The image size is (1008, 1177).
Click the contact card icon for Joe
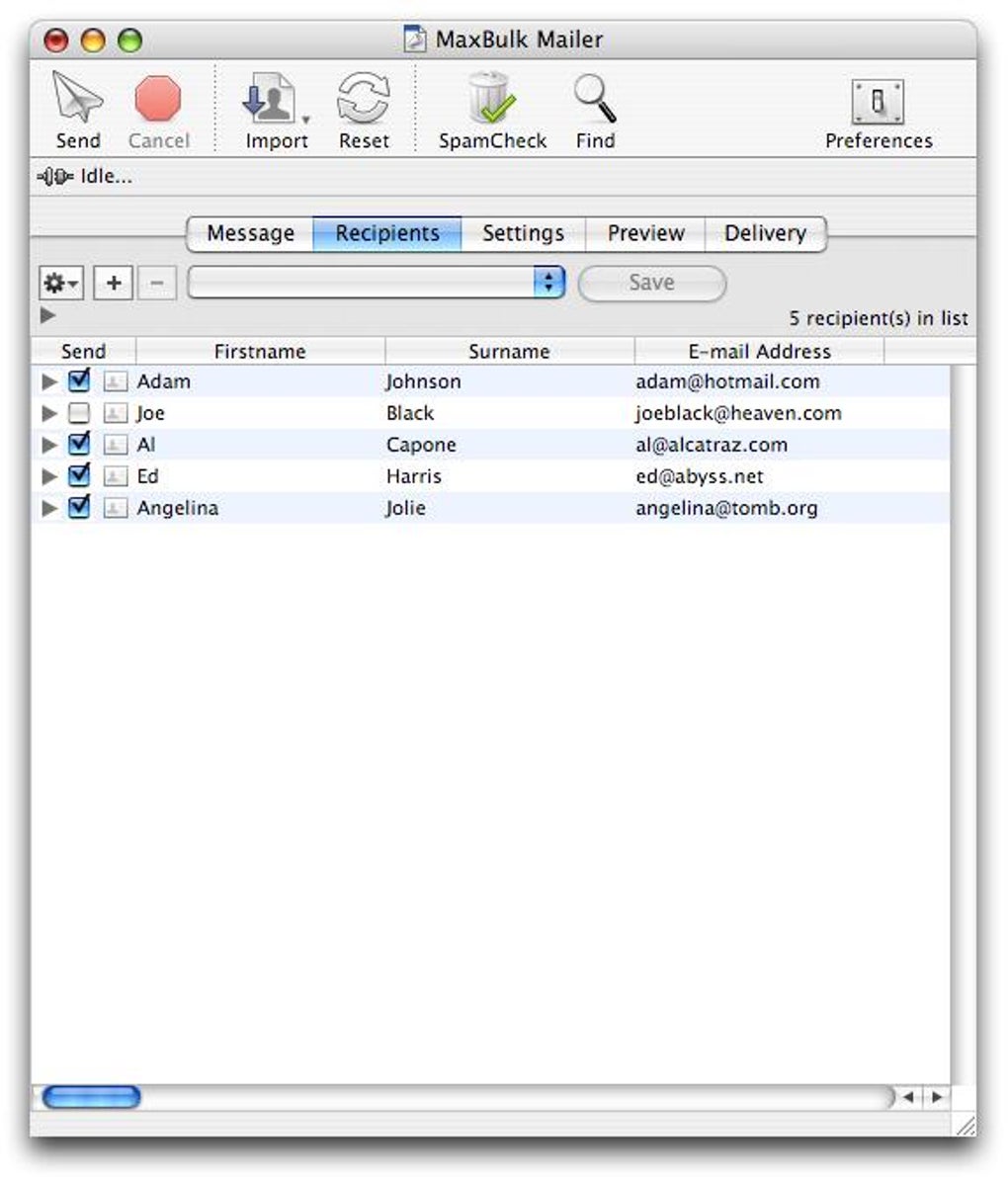115,413
